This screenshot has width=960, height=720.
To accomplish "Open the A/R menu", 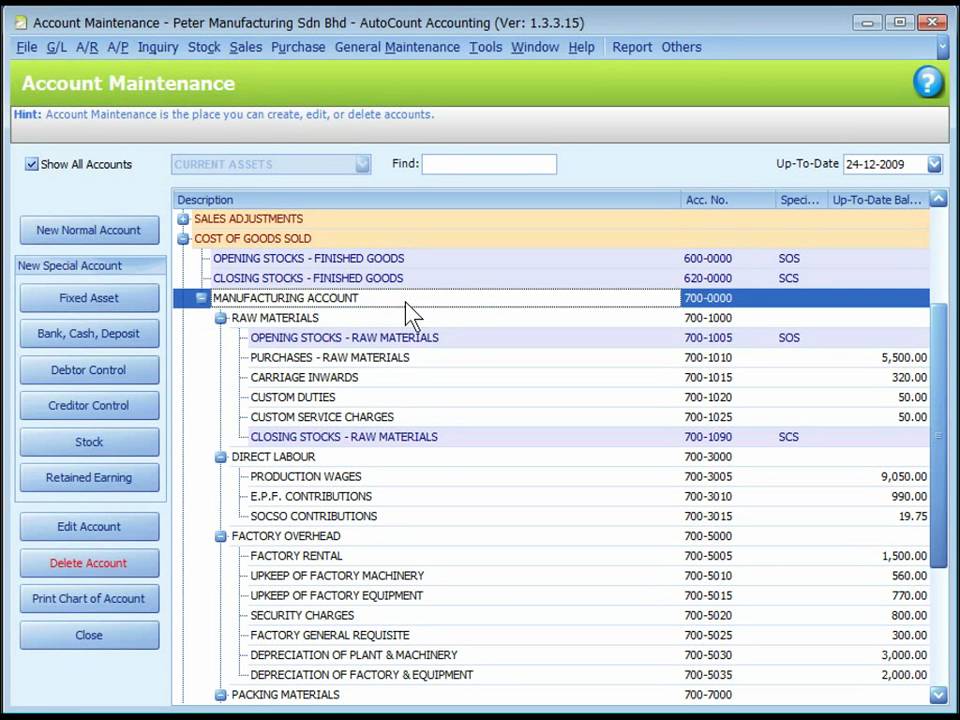I will 87,47.
